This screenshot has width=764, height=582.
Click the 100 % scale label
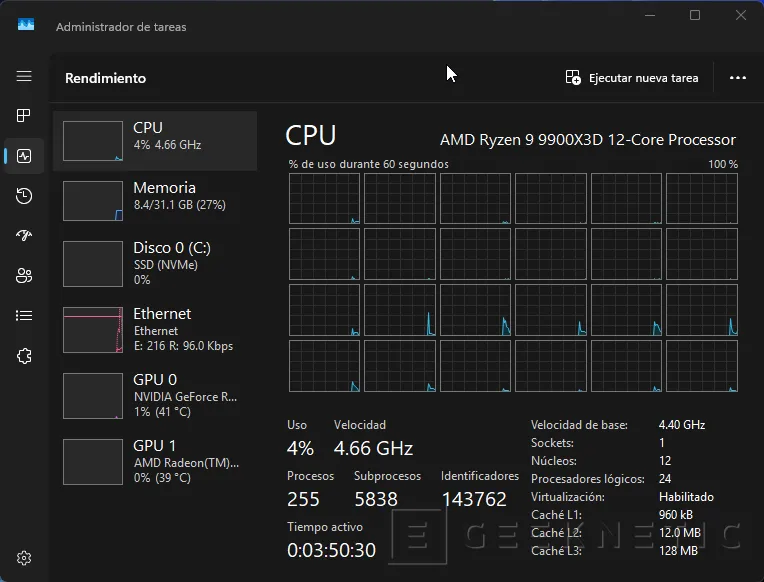[x=723, y=164]
